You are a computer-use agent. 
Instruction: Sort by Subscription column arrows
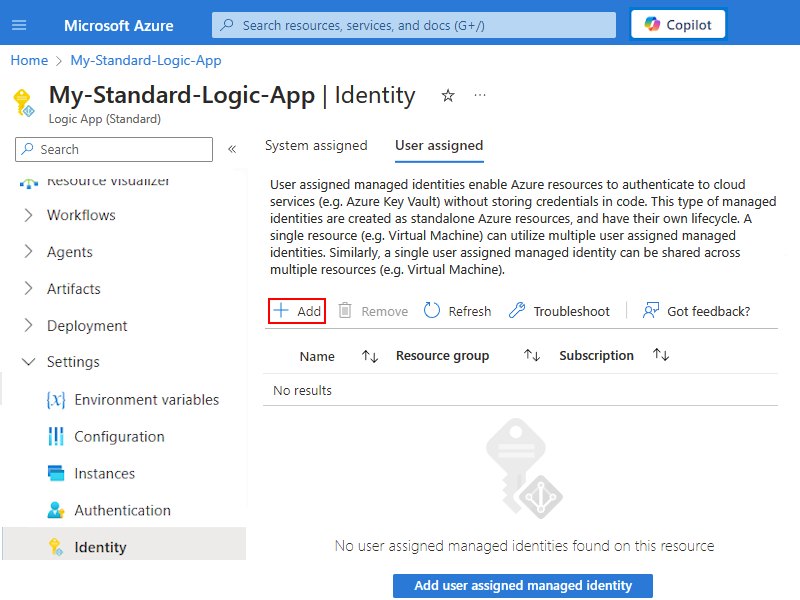click(x=661, y=354)
